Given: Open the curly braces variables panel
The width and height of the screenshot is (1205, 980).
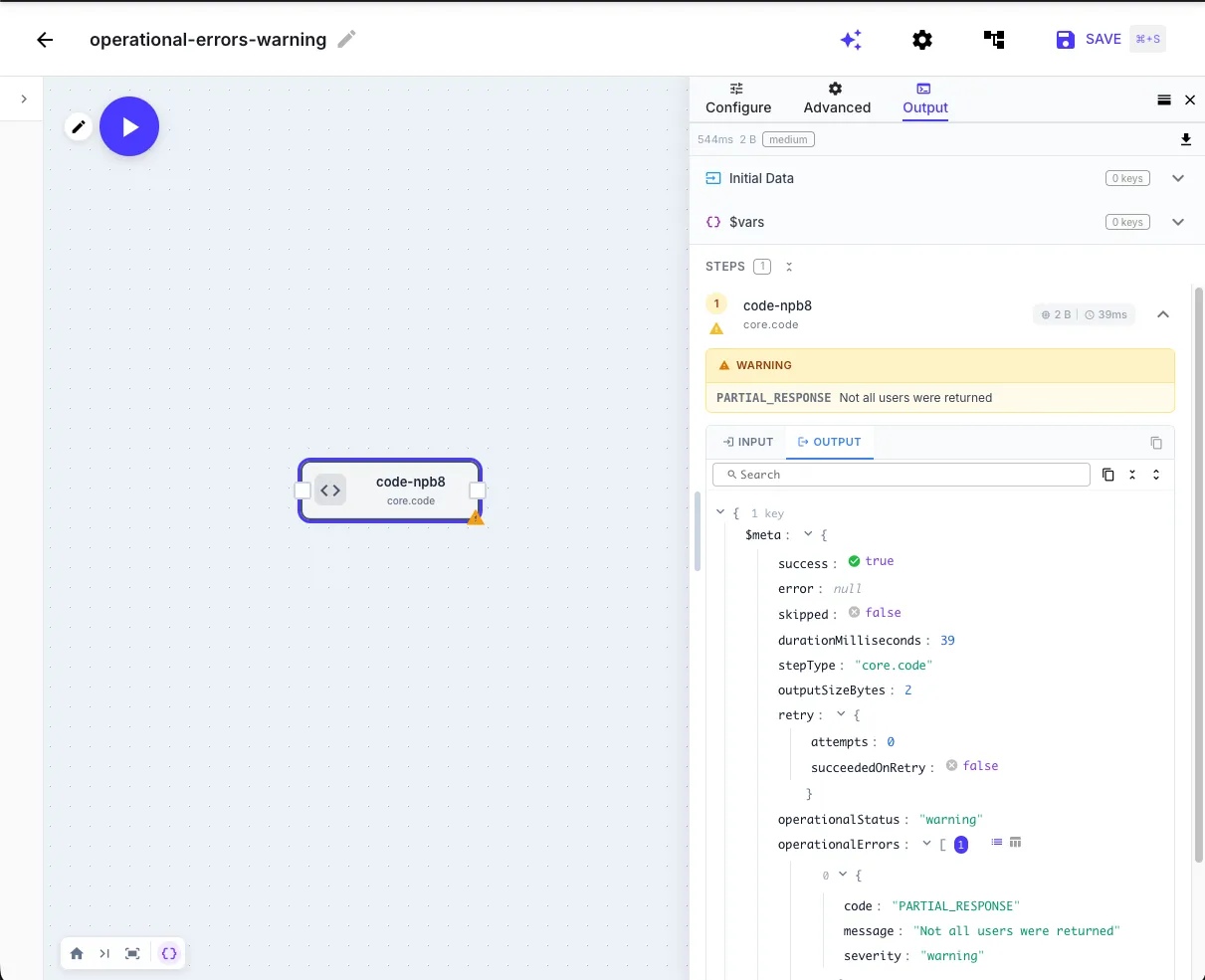Looking at the screenshot, I should 168,952.
